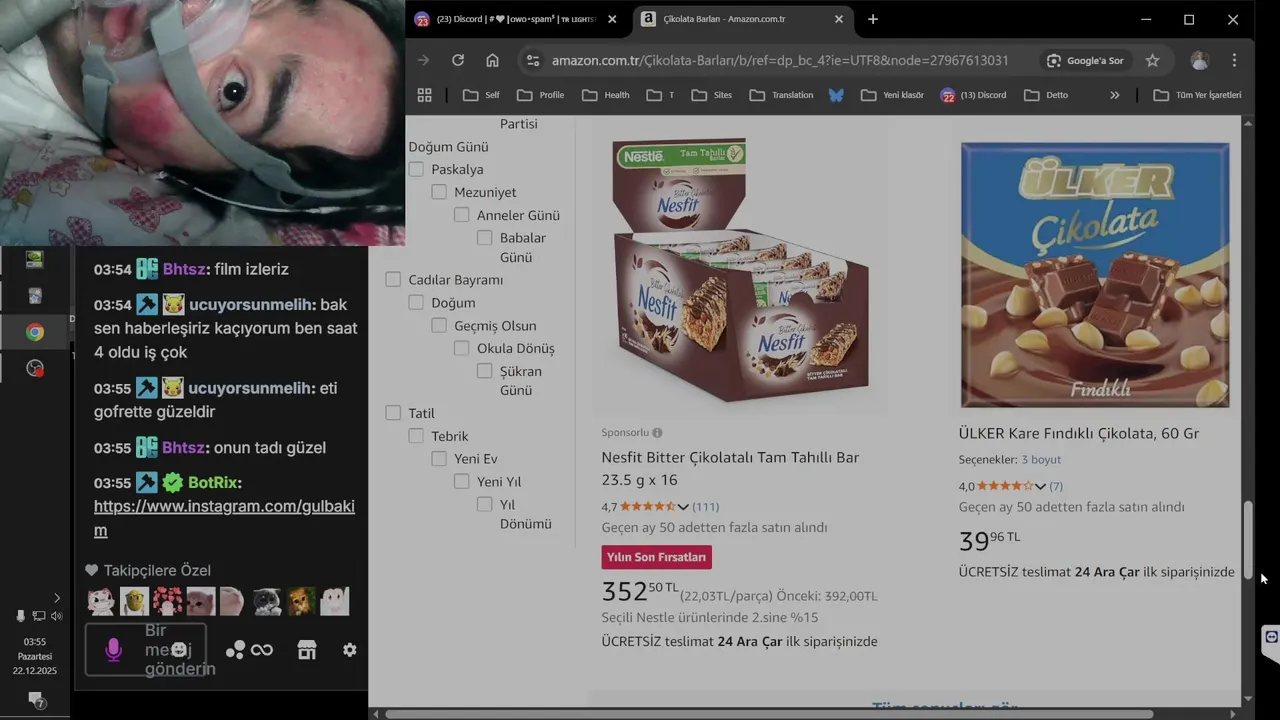Tick the Yıl Dönümü checkbox

(x=485, y=504)
